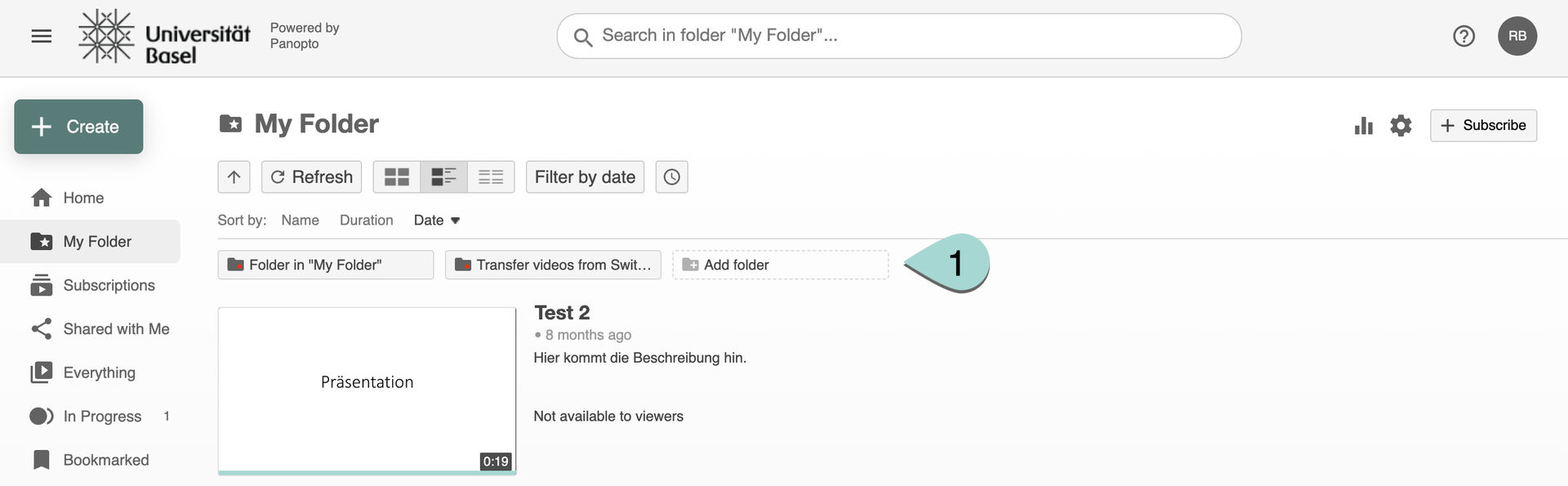The width and height of the screenshot is (1568, 486).
Task: Click the search in folder field
Action: point(898,36)
